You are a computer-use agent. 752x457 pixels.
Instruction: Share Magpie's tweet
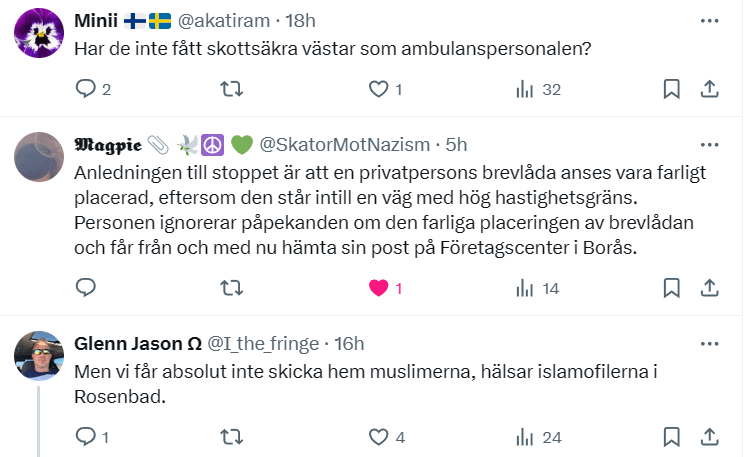click(x=709, y=288)
